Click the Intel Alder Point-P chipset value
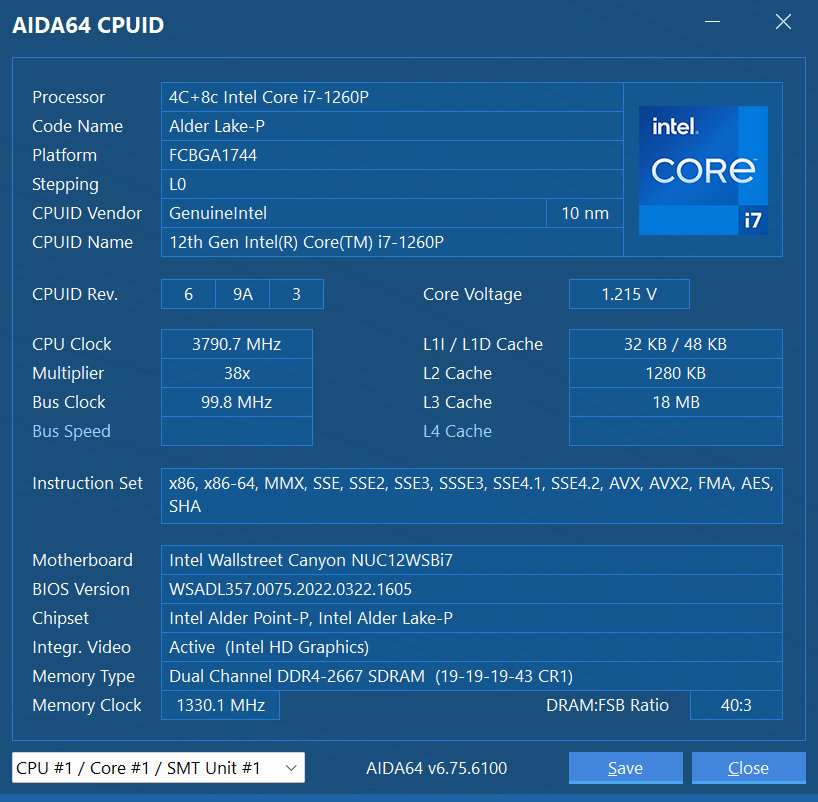 point(472,618)
